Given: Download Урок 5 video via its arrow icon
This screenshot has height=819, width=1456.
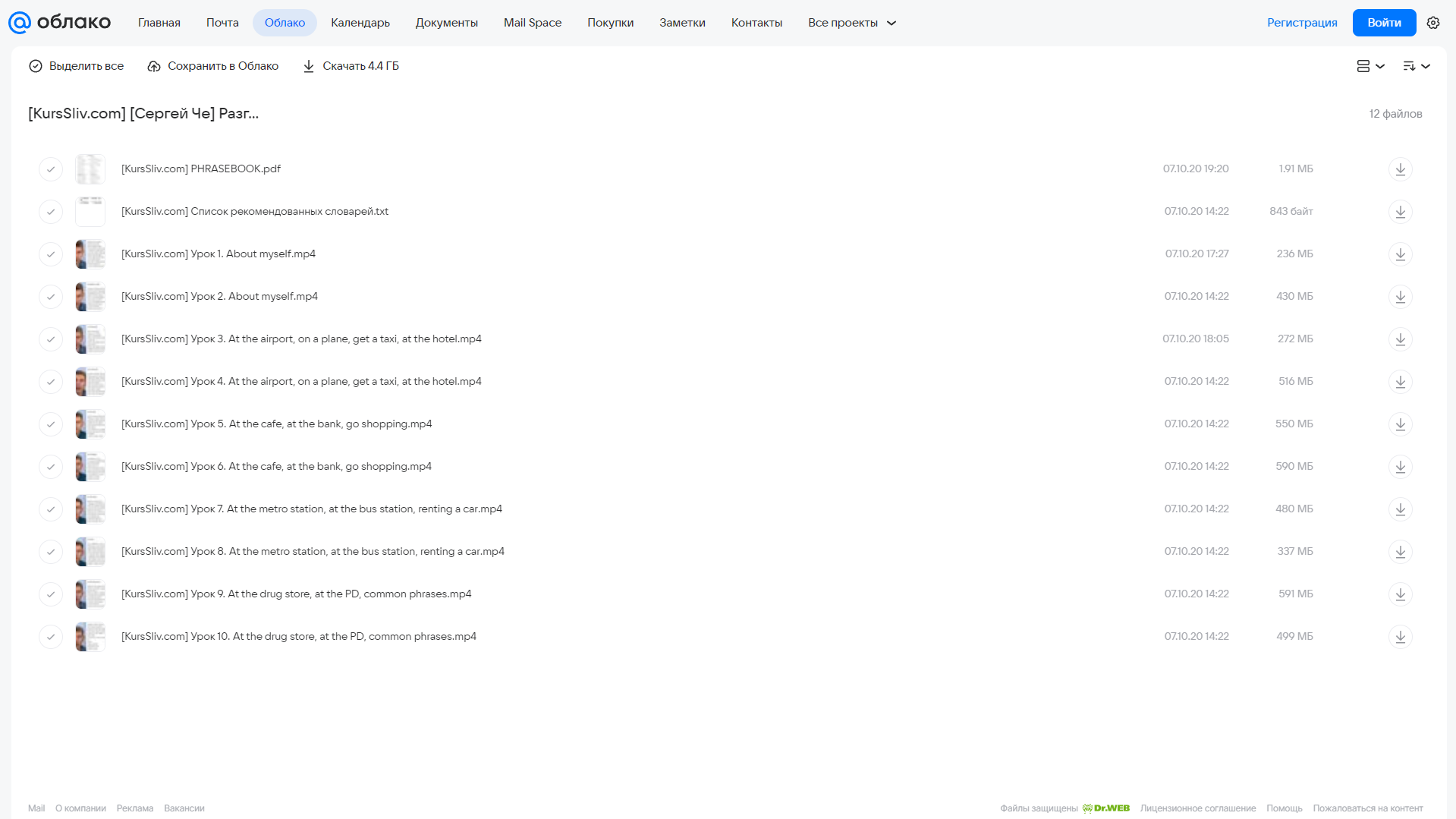Looking at the screenshot, I should (x=1400, y=424).
